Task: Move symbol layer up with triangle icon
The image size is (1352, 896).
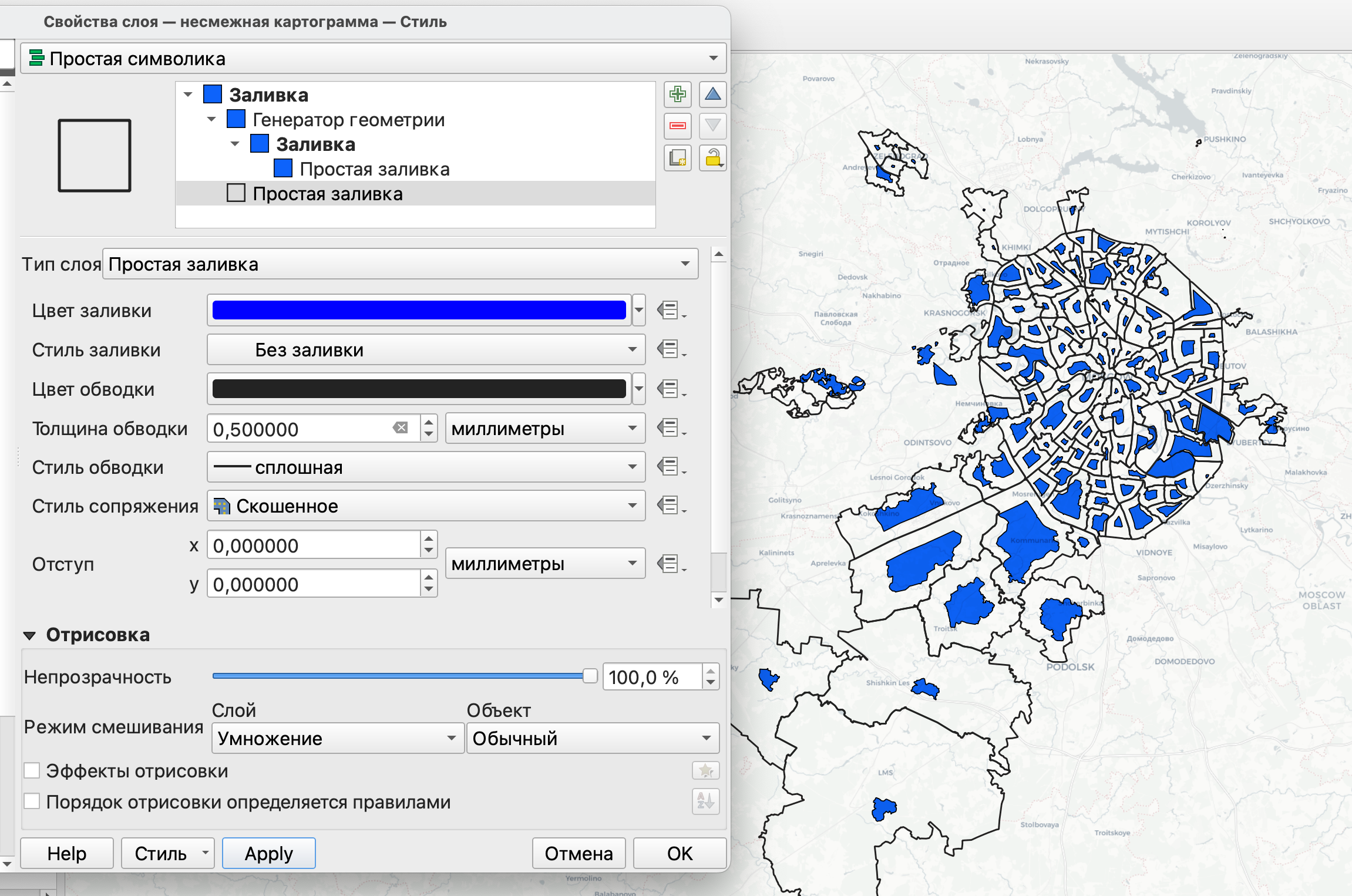Action: point(712,95)
